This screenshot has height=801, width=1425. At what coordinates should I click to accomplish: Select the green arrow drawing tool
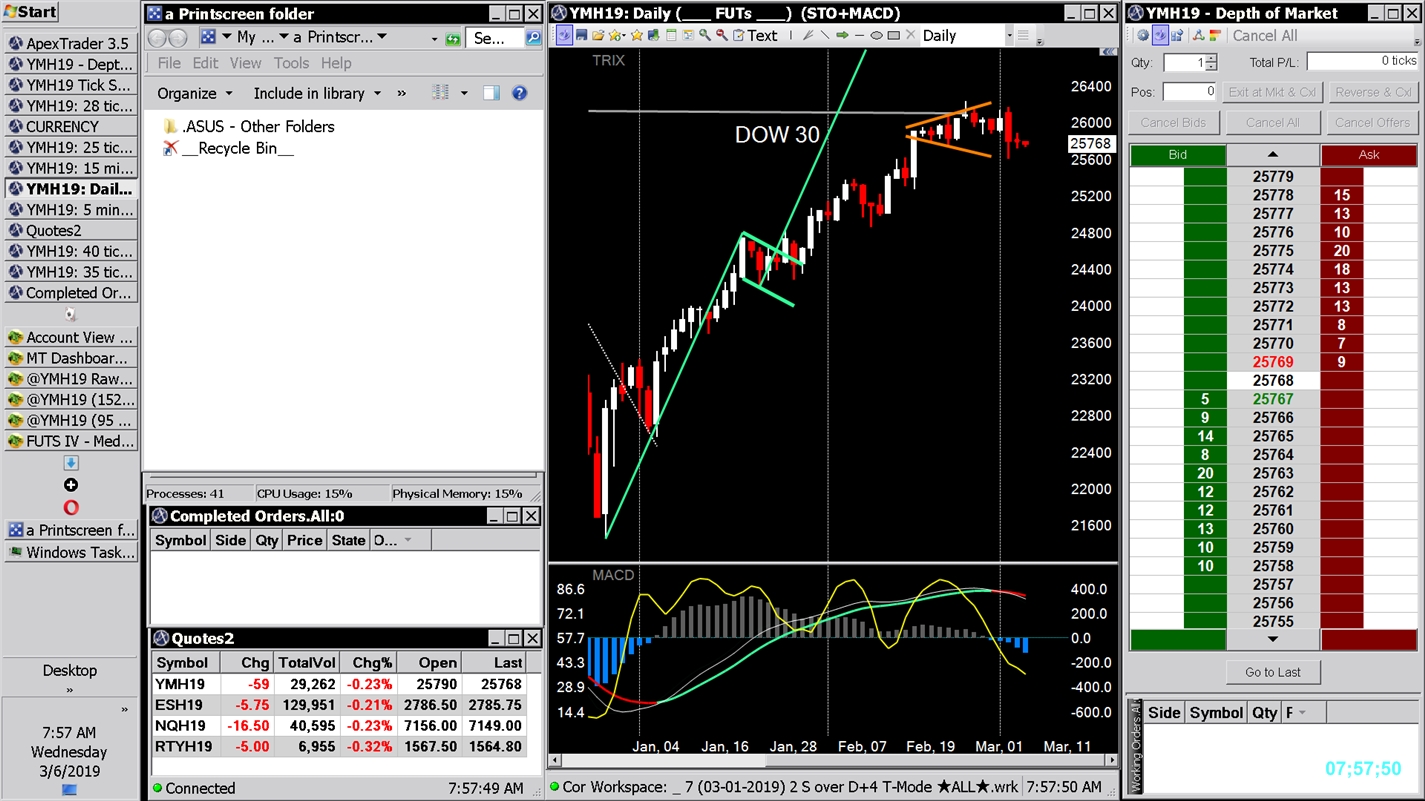(x=843, y=35)
